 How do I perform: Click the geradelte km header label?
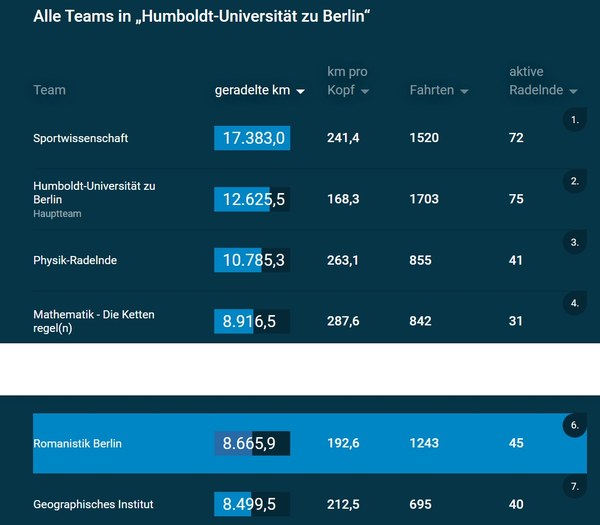pos(252,90)
